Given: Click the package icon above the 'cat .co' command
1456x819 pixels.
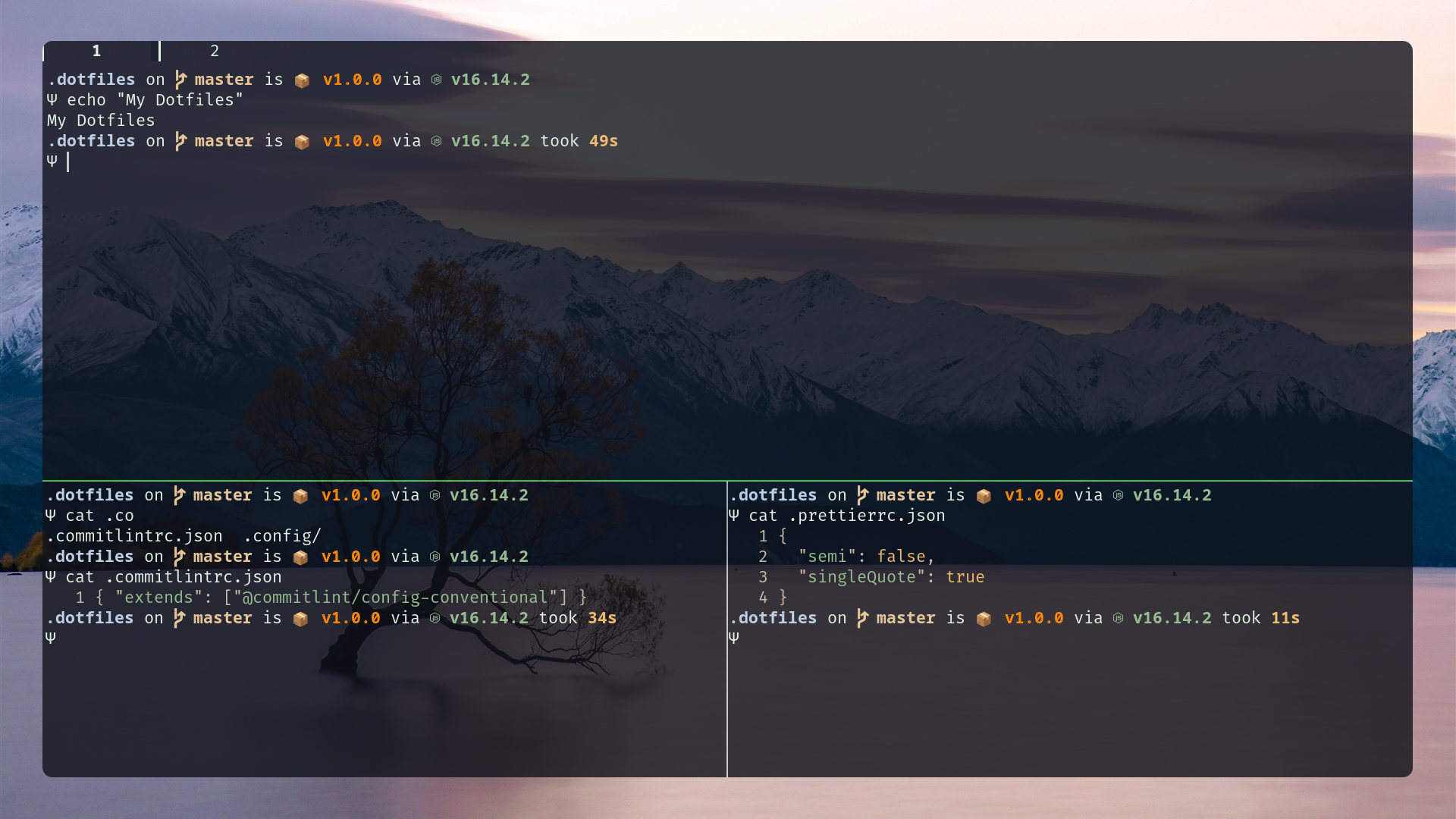Looking at the screenshot, I should (300, 496).
